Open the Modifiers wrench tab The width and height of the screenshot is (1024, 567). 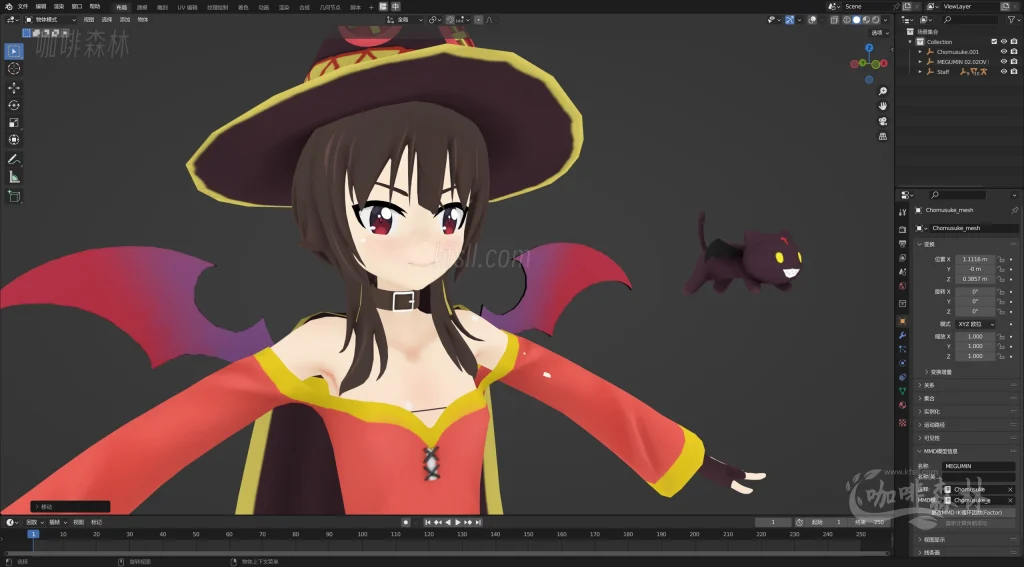pos(903,335)
